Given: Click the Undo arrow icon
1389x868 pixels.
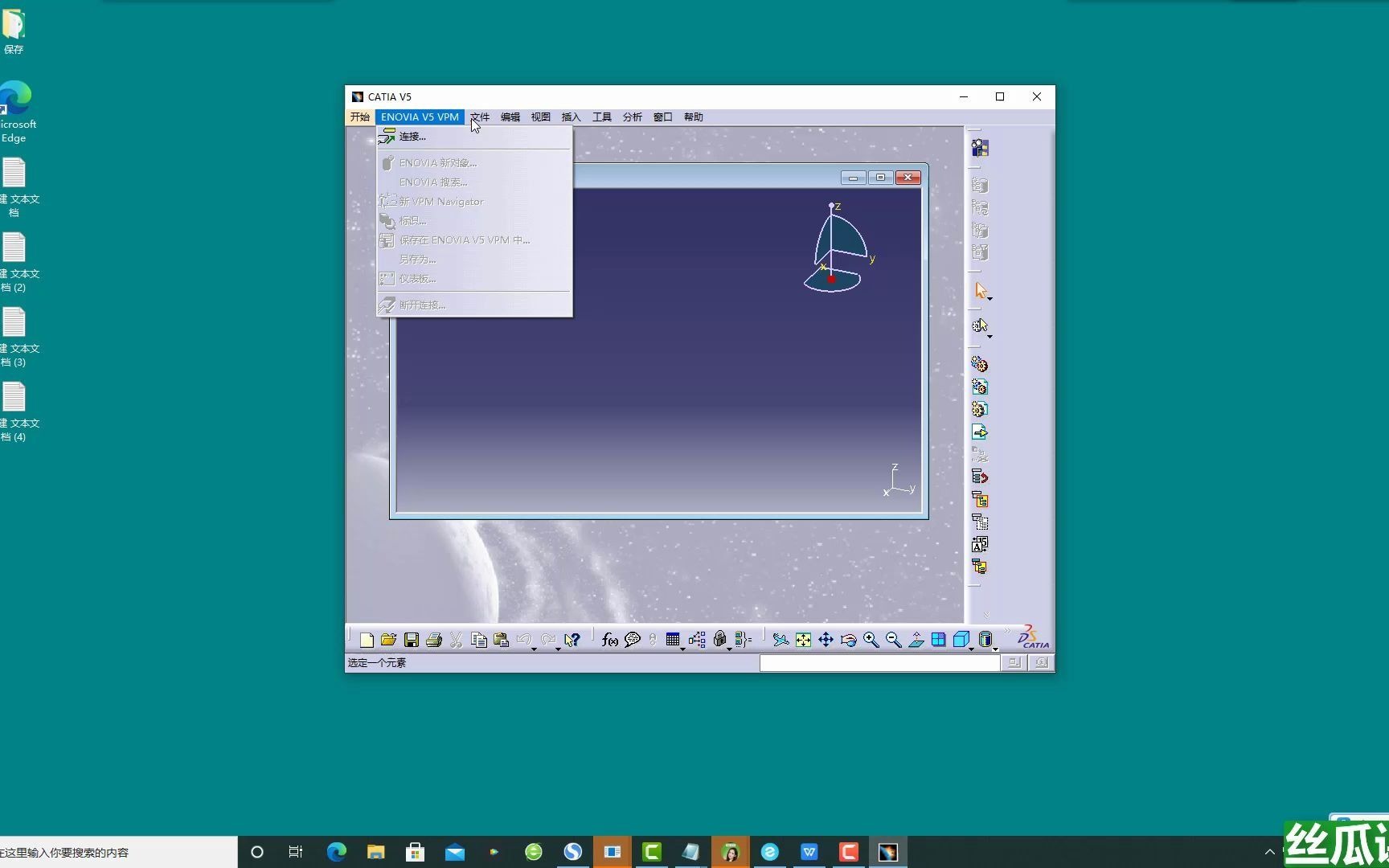Looking at the screenshot, I should 523,640.
